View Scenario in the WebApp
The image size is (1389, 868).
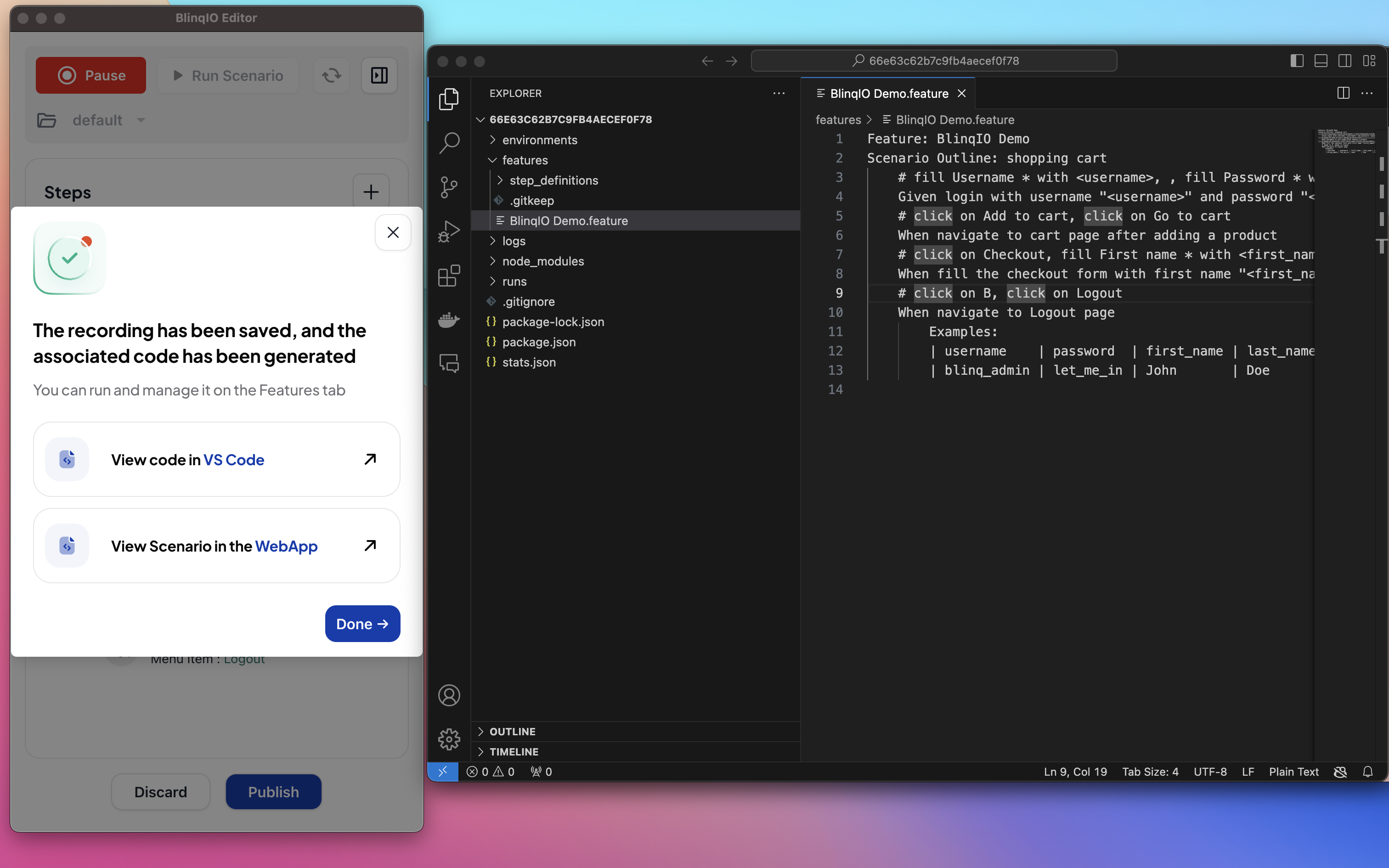click(216, 545)
